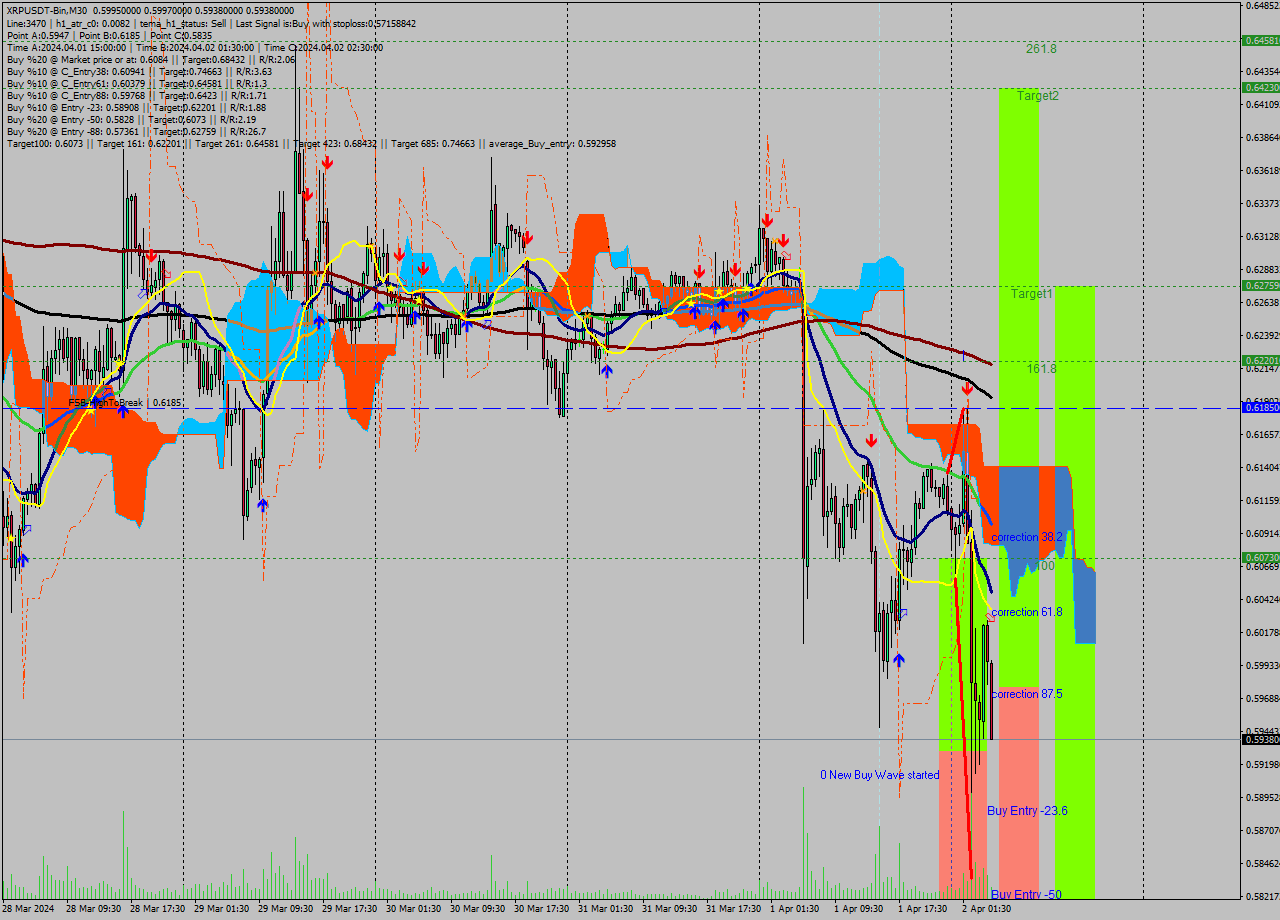
Task: Select the '30 Mar 17:30' time label
Action: (541, 909)
